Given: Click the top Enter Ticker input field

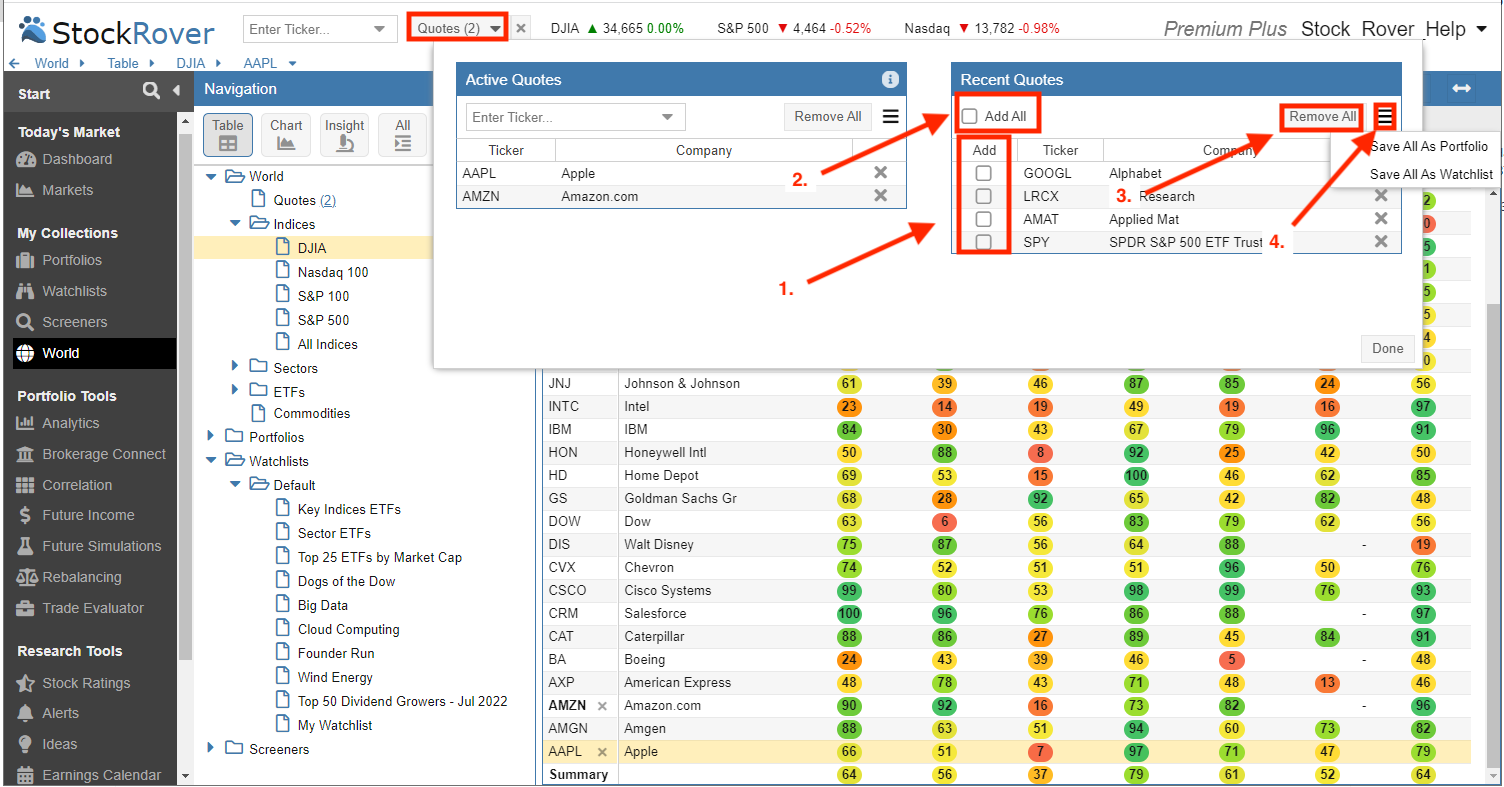Looking at the screenshot, I should [x=307, y=29].
